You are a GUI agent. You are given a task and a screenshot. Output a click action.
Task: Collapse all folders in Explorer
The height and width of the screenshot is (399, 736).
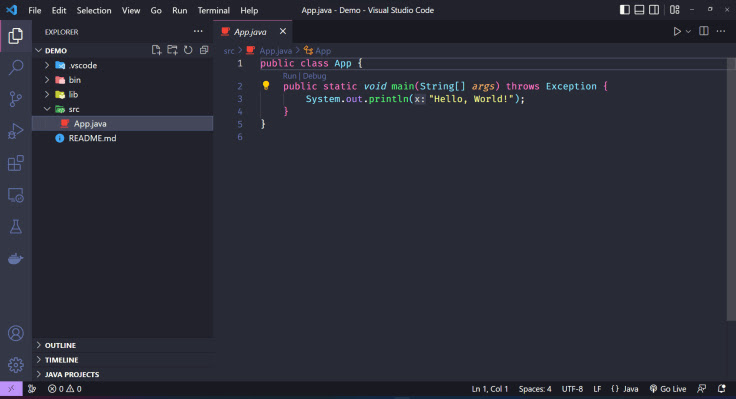(x=204, y=50)
